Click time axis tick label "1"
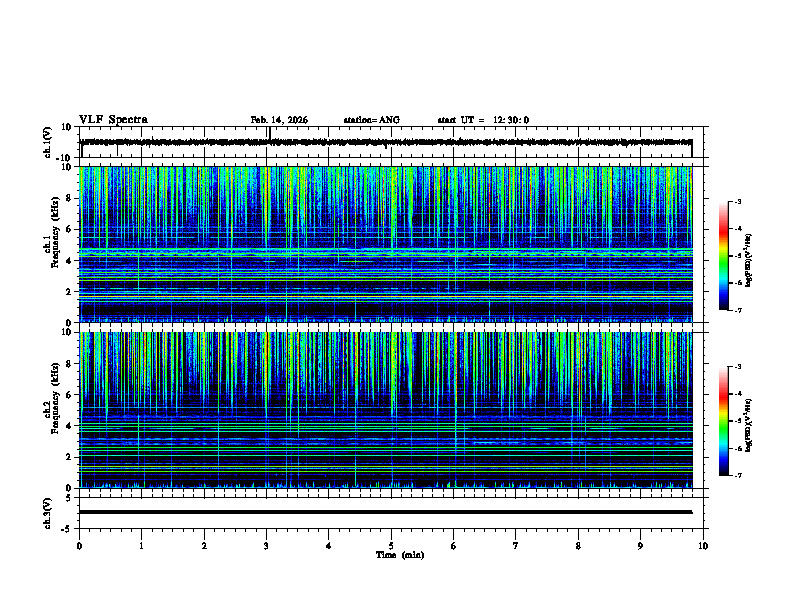The image size is (792, 612). click(x=141, y=546)
